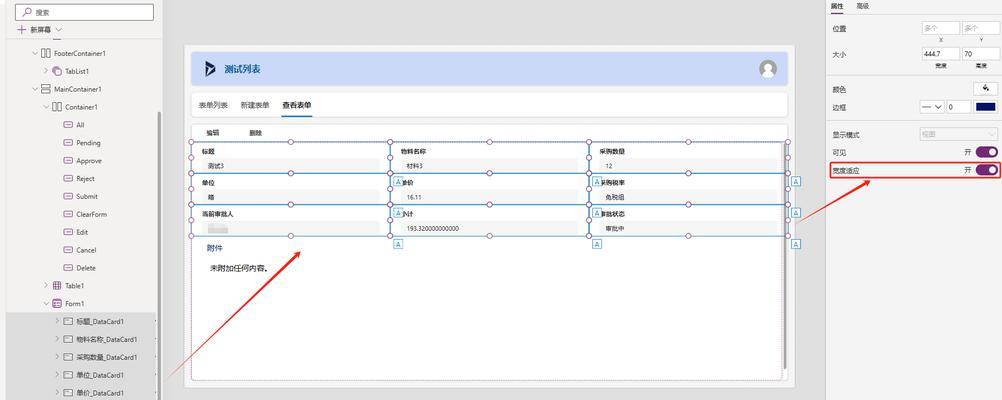
Task: Collapse the Form1 node
Action: click(46, 304)
